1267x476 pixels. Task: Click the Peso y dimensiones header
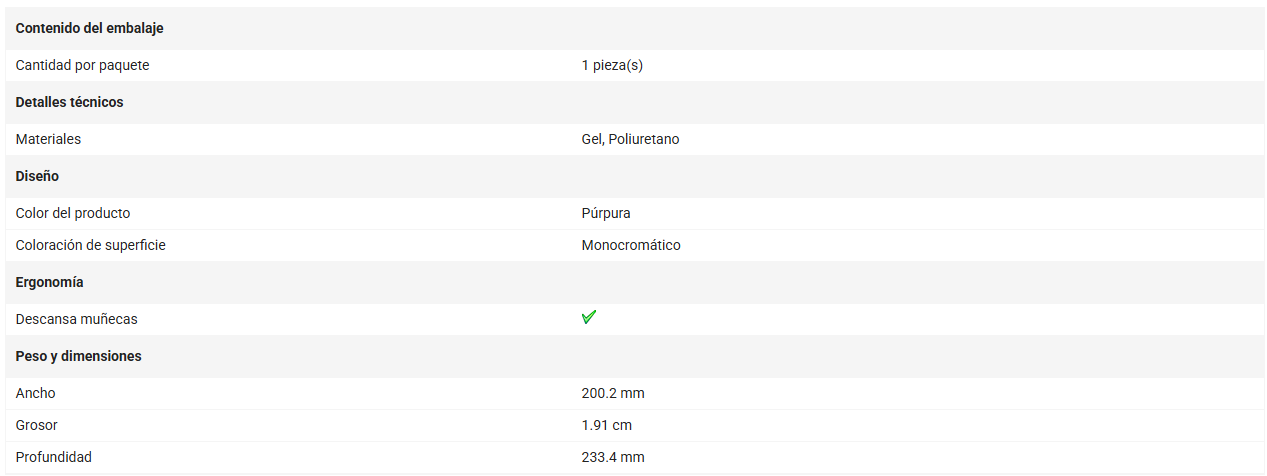79,356
